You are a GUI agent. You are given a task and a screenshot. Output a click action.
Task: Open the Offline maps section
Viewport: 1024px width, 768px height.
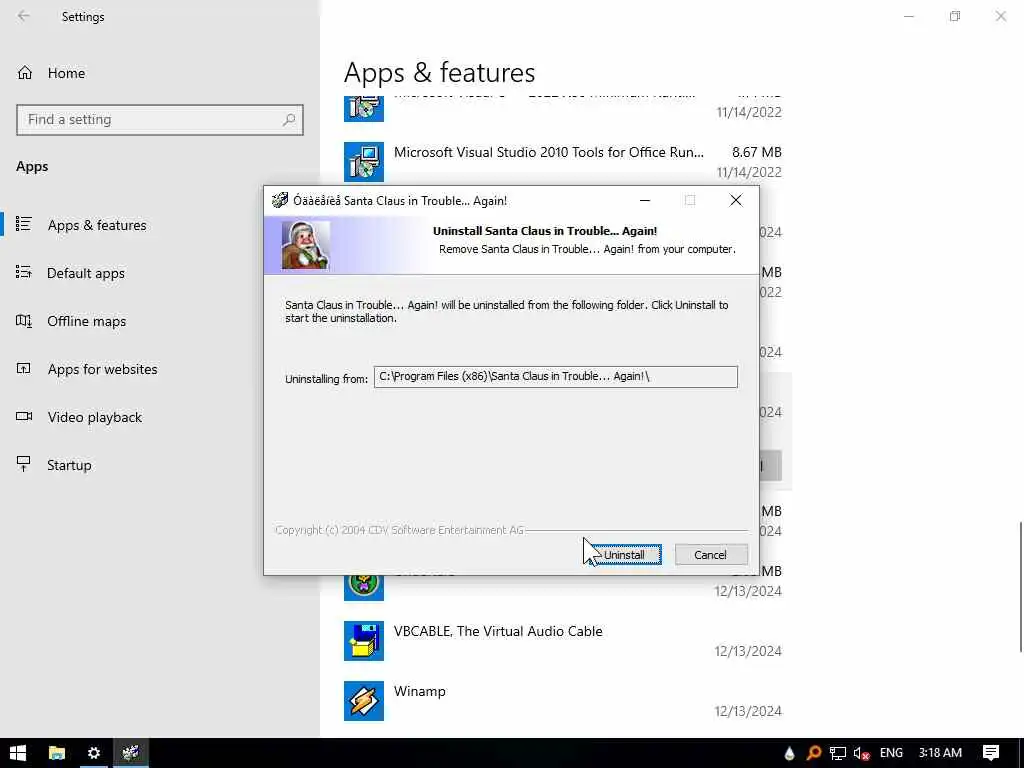[86, 321]
